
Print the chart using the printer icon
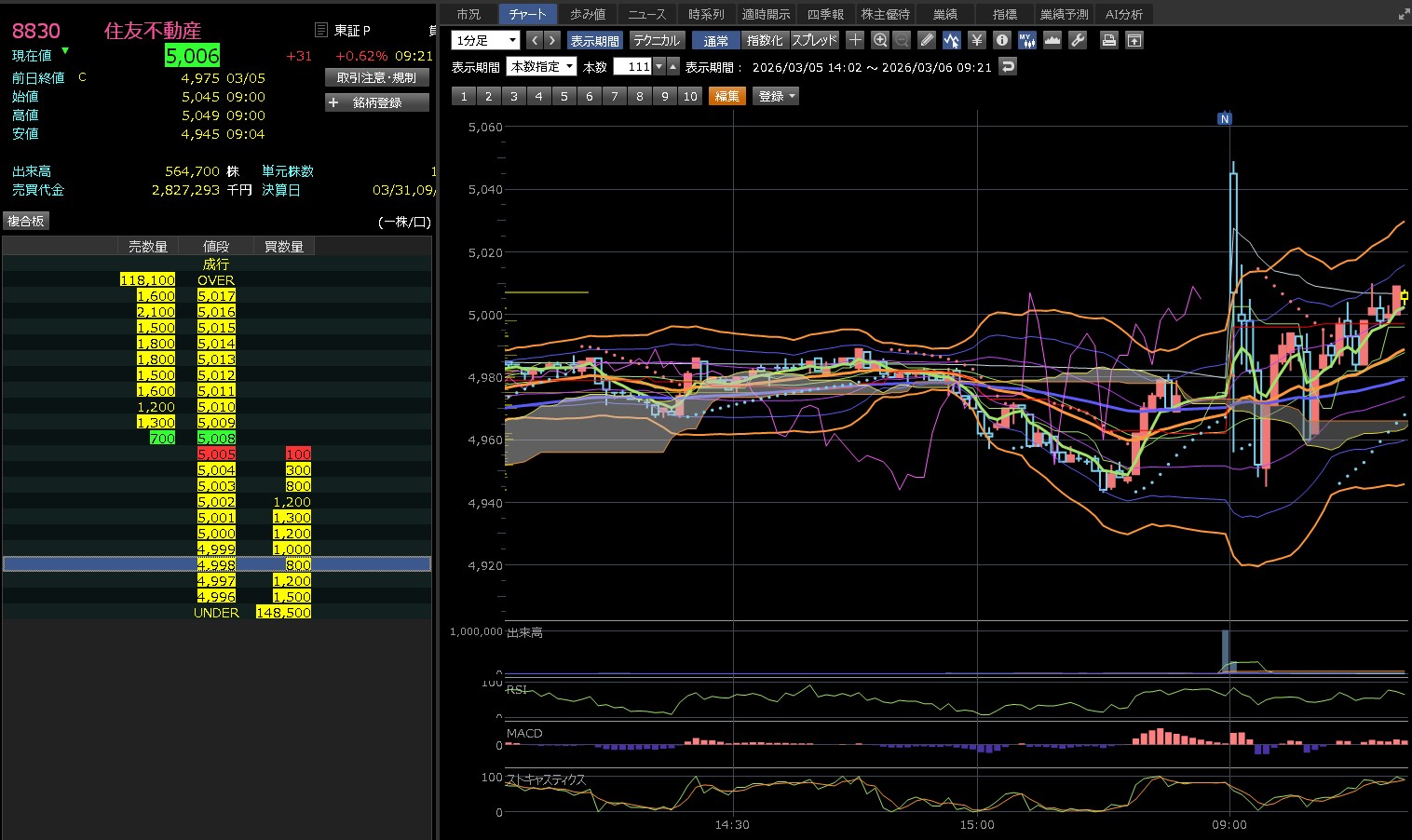(x=1108, y=40)
